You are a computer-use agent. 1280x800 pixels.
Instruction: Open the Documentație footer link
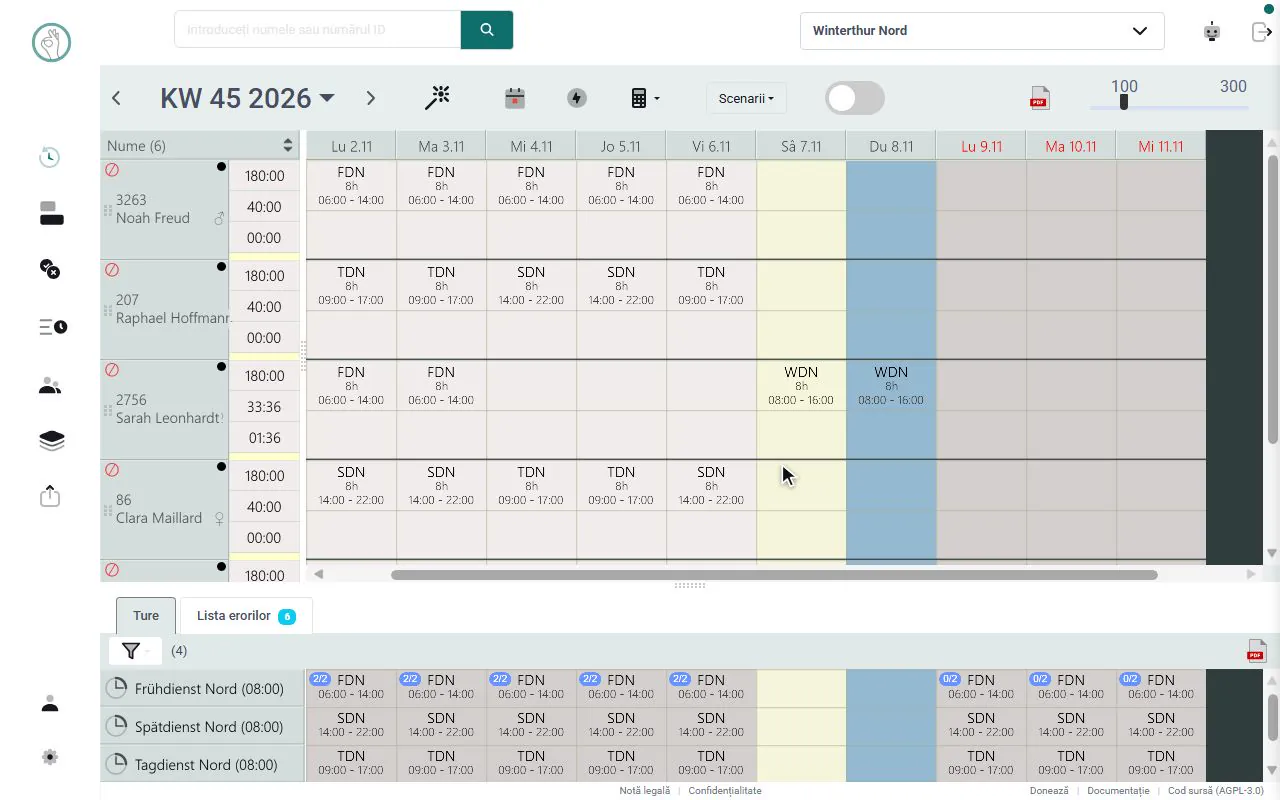(1118, 790)
